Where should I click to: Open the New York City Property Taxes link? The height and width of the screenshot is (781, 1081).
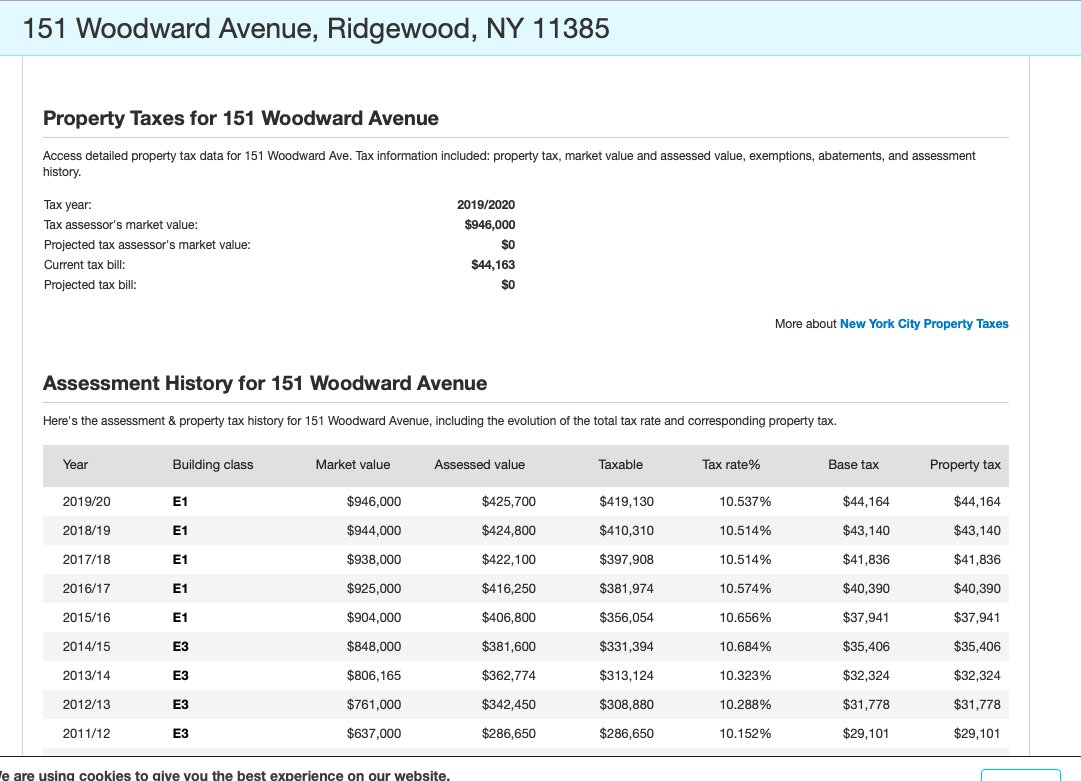(x=923, y=324)
